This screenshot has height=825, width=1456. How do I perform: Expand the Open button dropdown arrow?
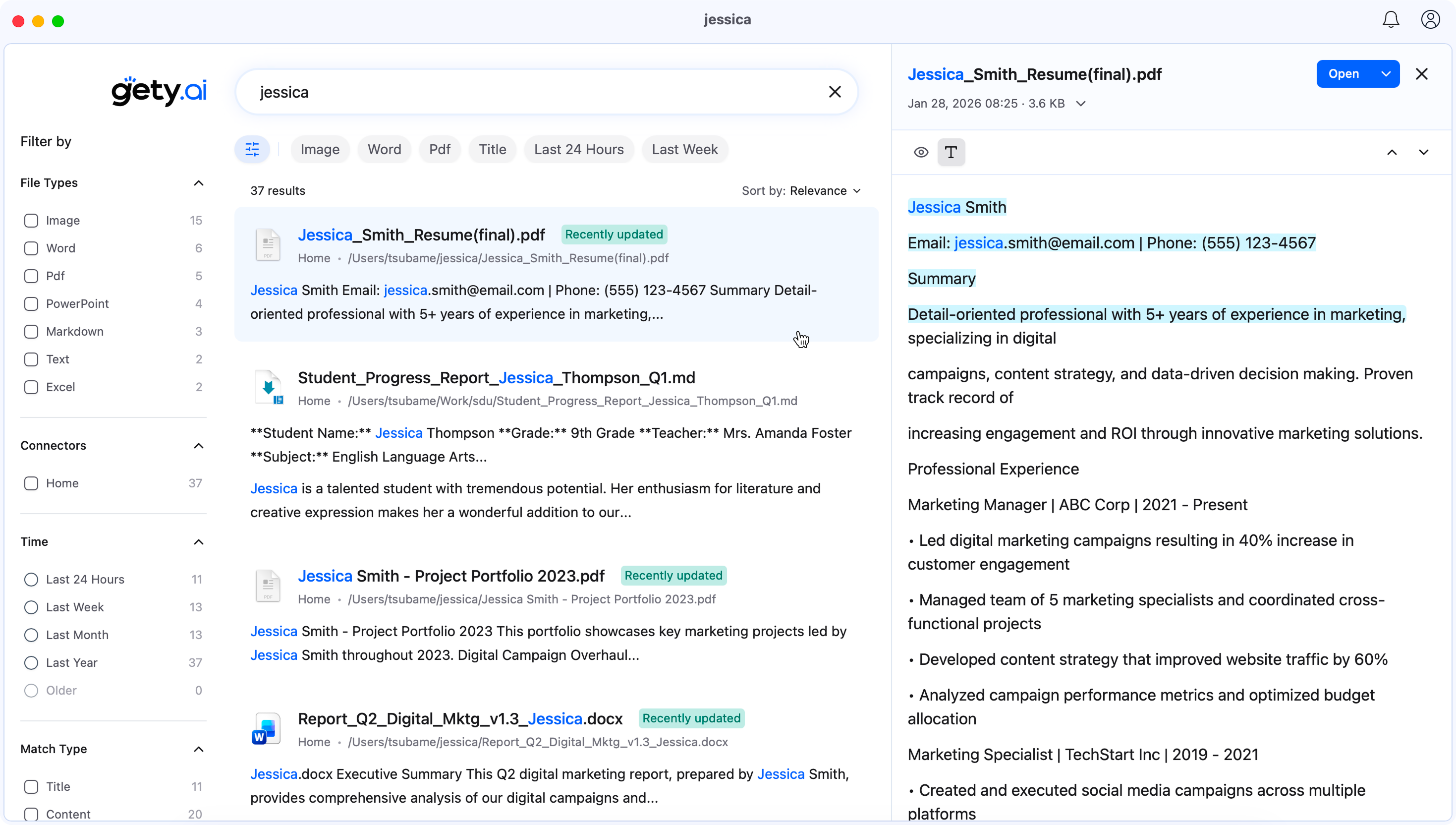pos(1385,74)
